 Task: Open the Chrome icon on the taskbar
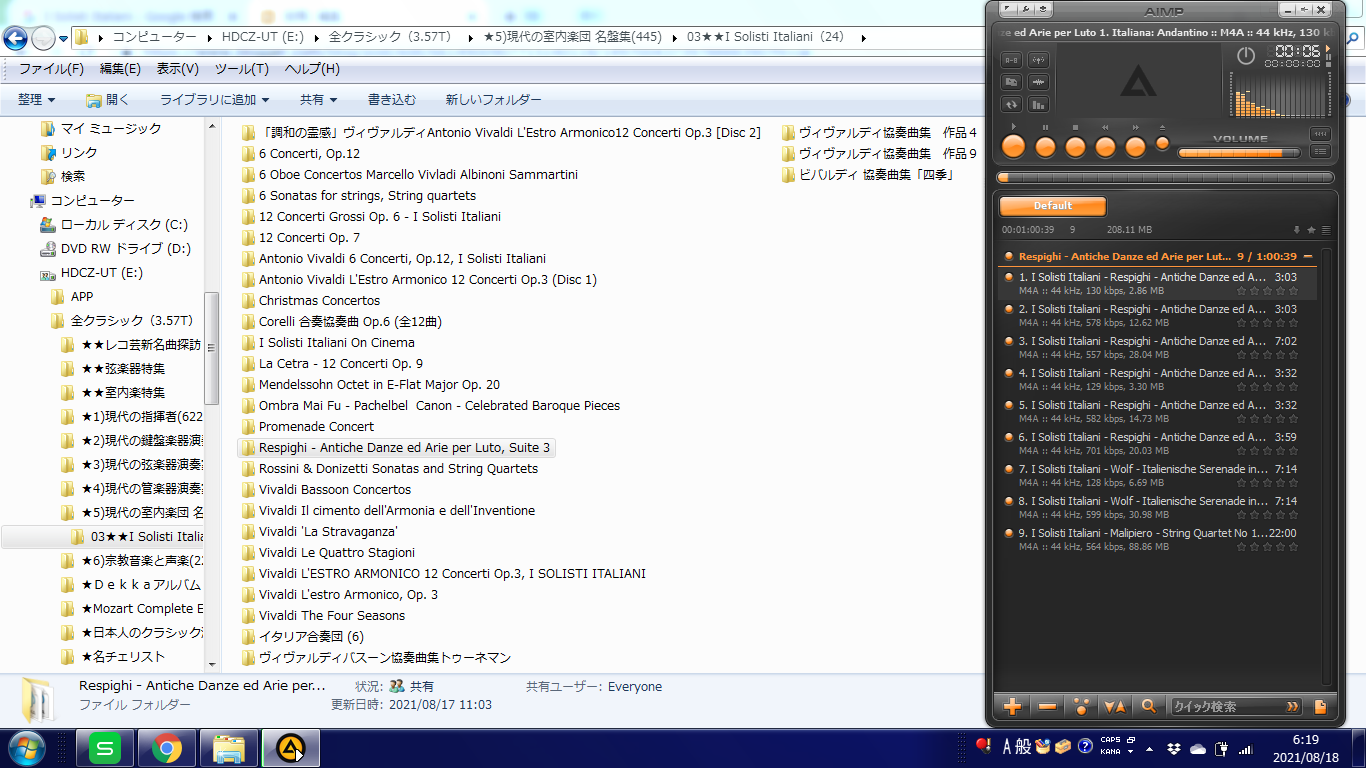[x=167, y=747]
